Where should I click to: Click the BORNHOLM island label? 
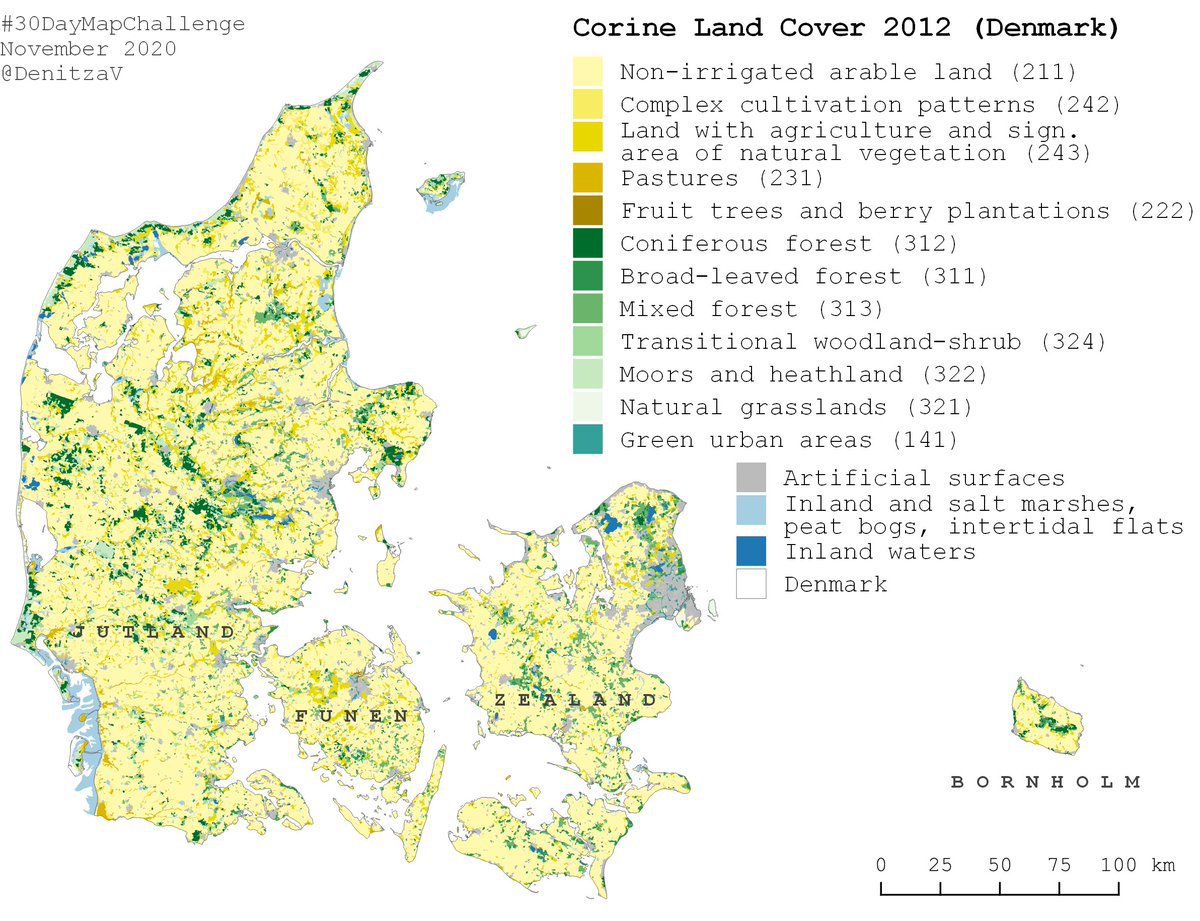point(1045,783)
